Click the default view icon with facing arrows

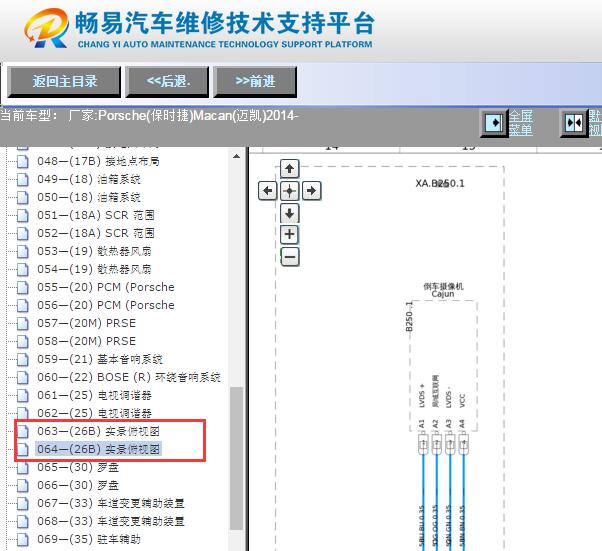tap(574, 123)
